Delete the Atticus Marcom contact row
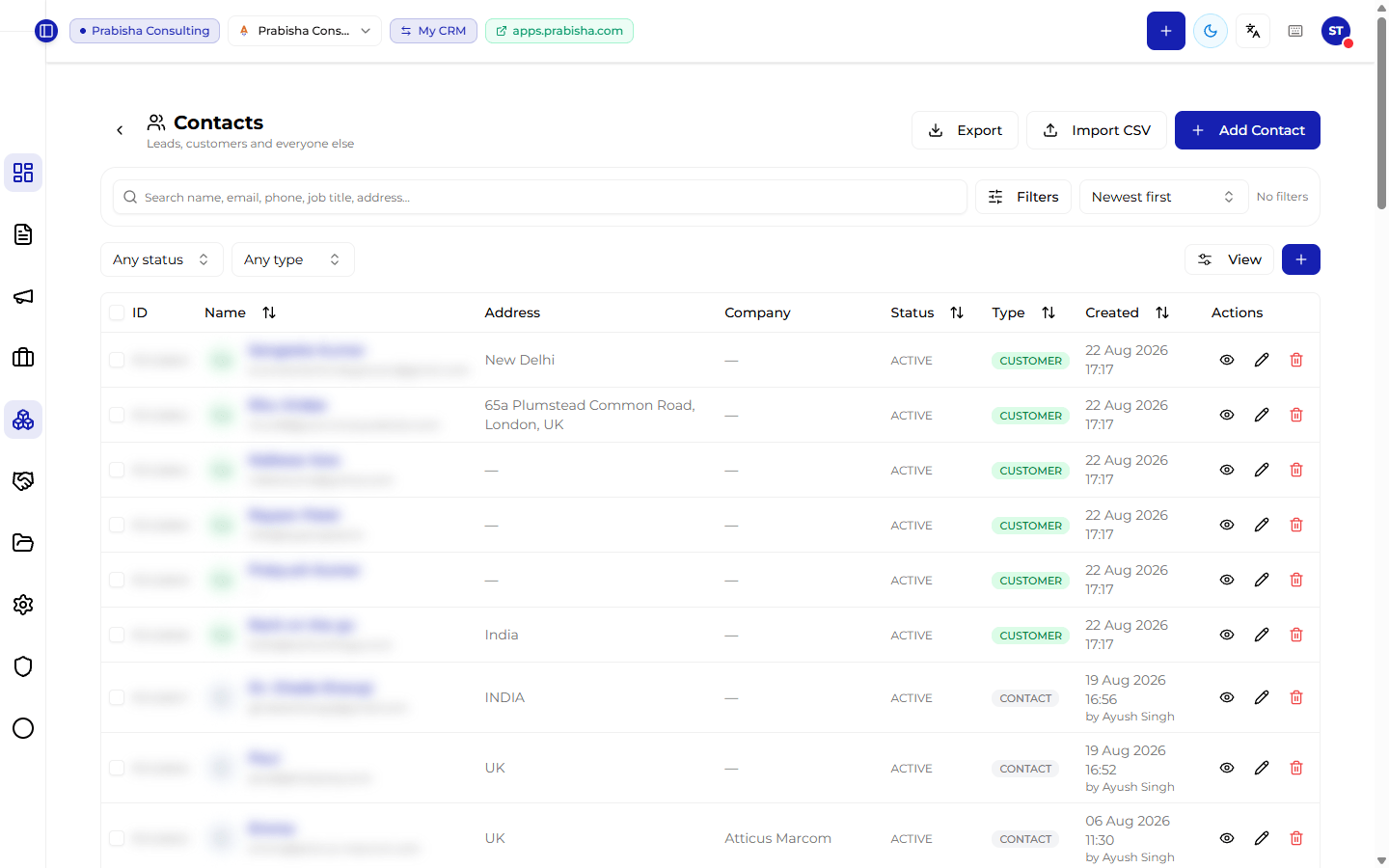Viewport: 1389px width, 868px height. click(1296, 838)
